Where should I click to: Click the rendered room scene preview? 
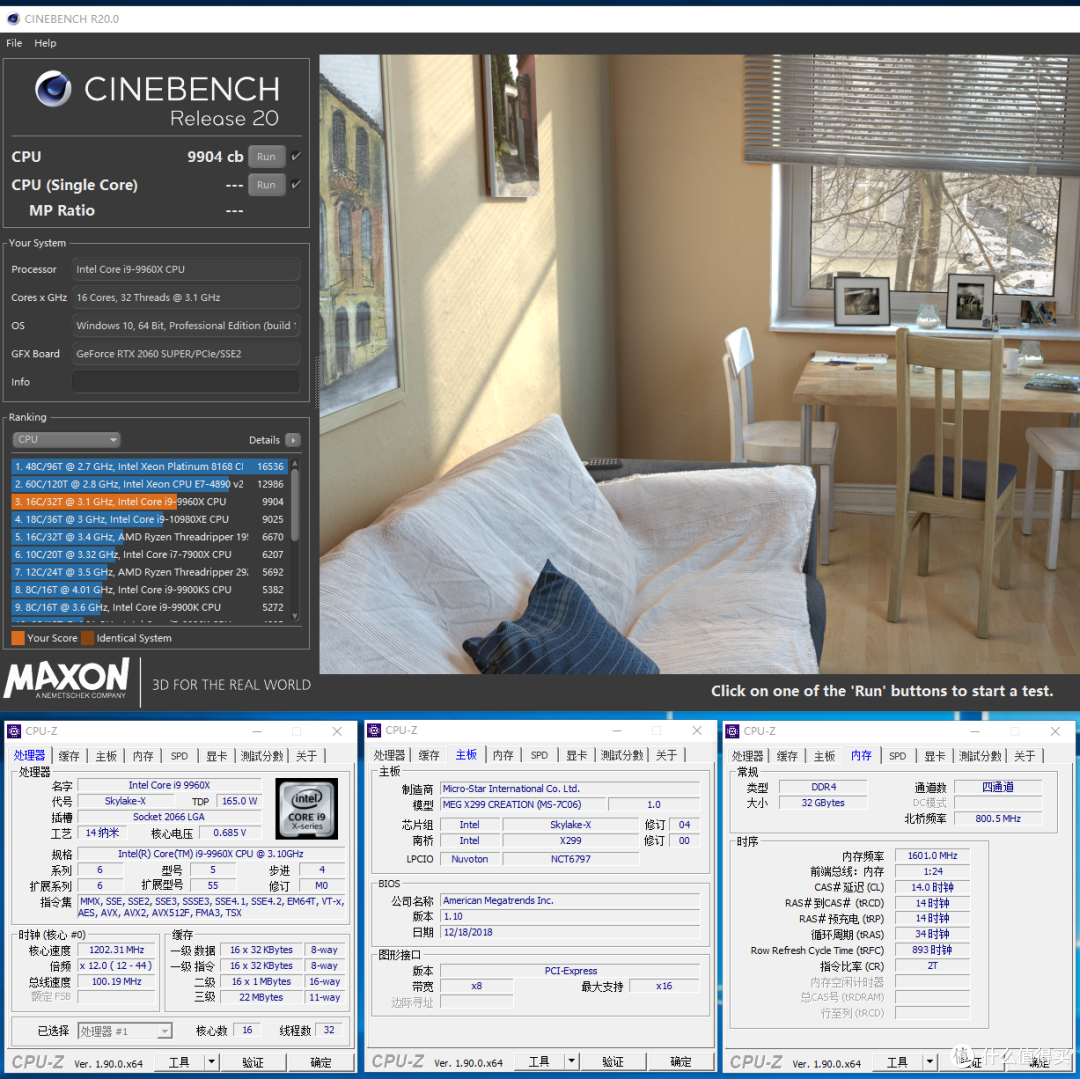point(699,364)
